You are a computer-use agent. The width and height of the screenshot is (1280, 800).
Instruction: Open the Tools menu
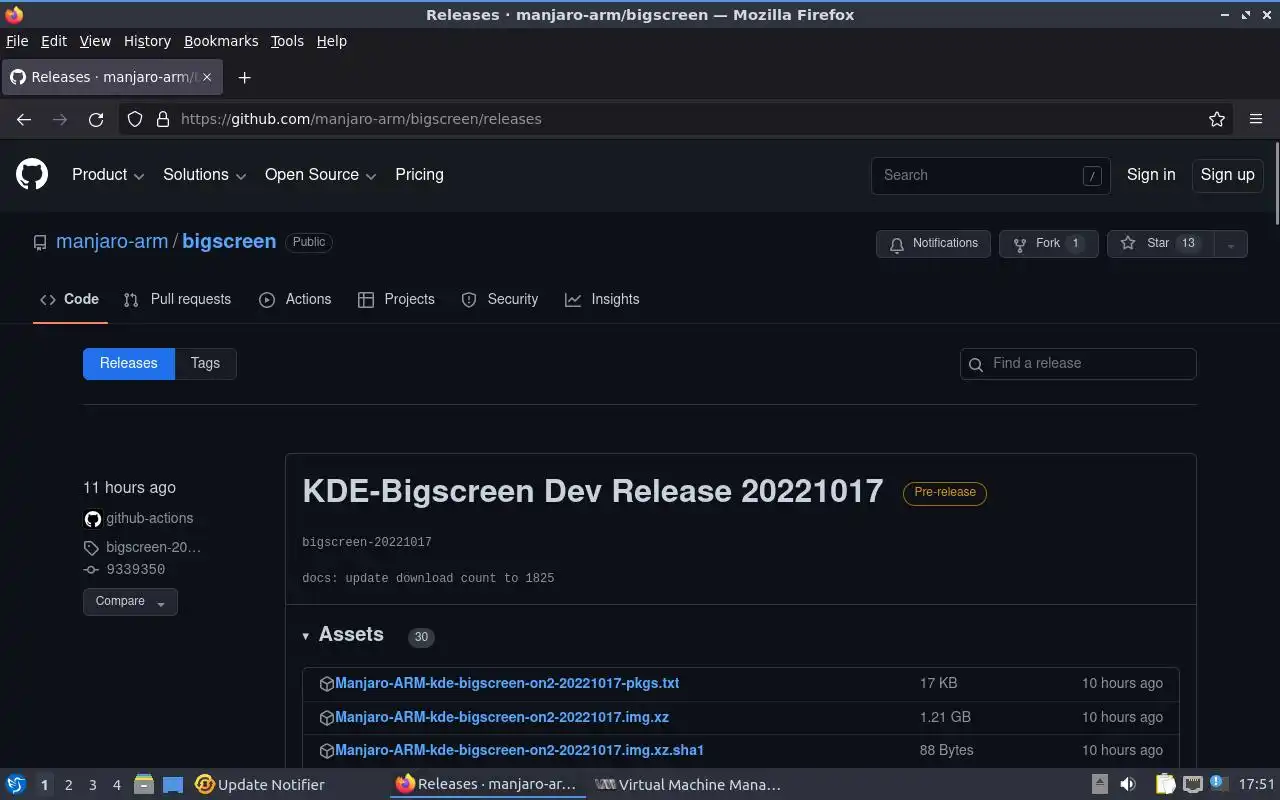(x=287, y=41)
